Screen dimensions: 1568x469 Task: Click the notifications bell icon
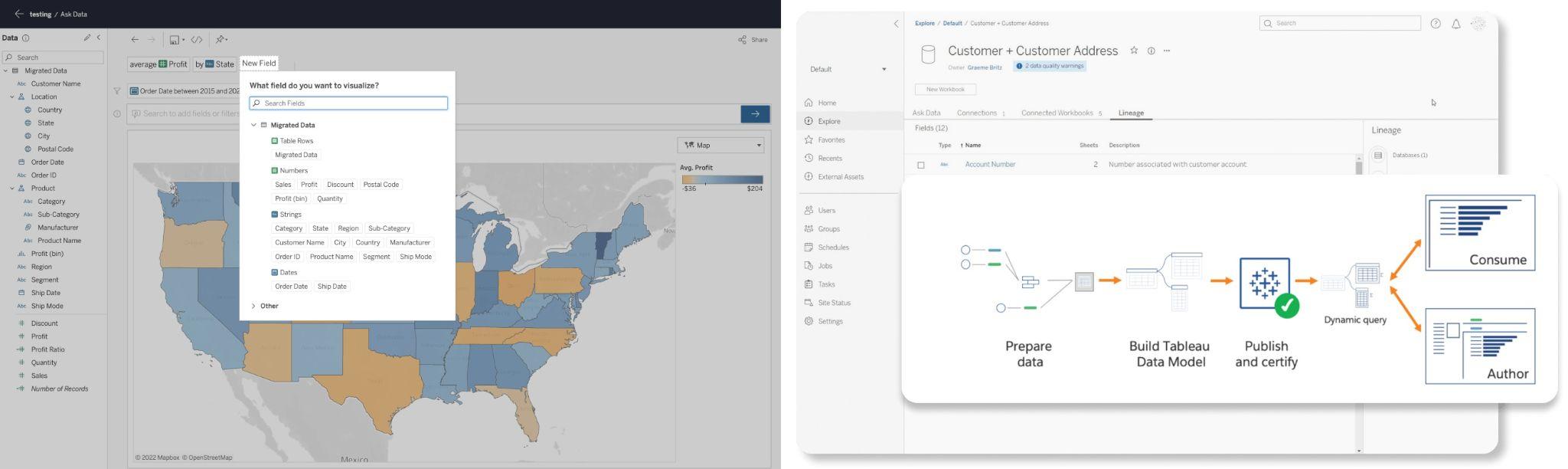[1456, 24]
